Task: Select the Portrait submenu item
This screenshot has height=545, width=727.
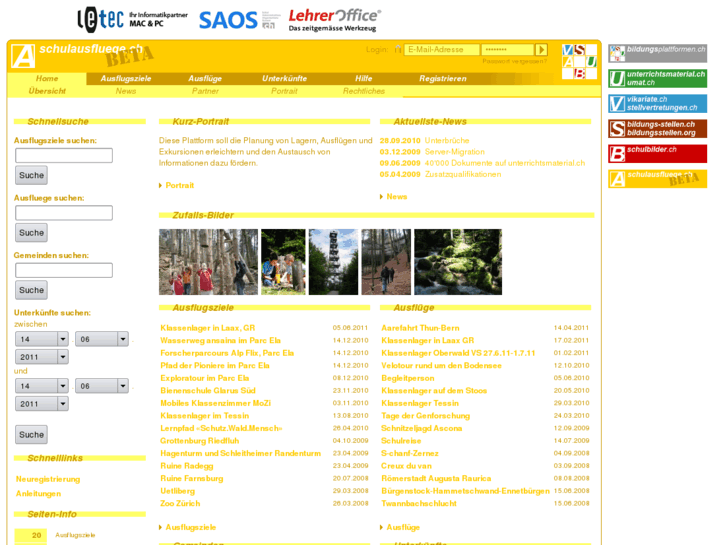Action: pos(284,91)
